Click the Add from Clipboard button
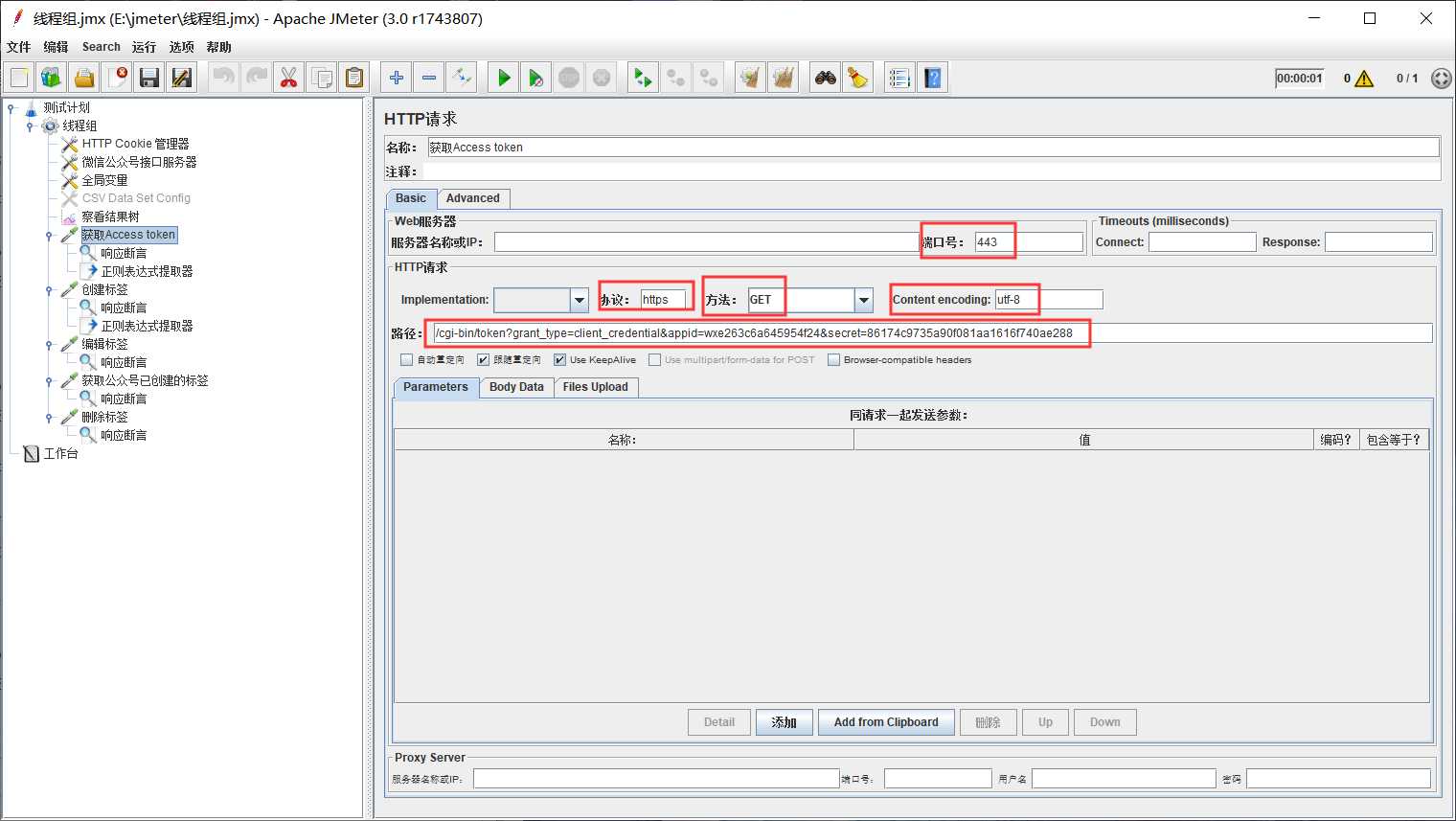 pos(885,722)
